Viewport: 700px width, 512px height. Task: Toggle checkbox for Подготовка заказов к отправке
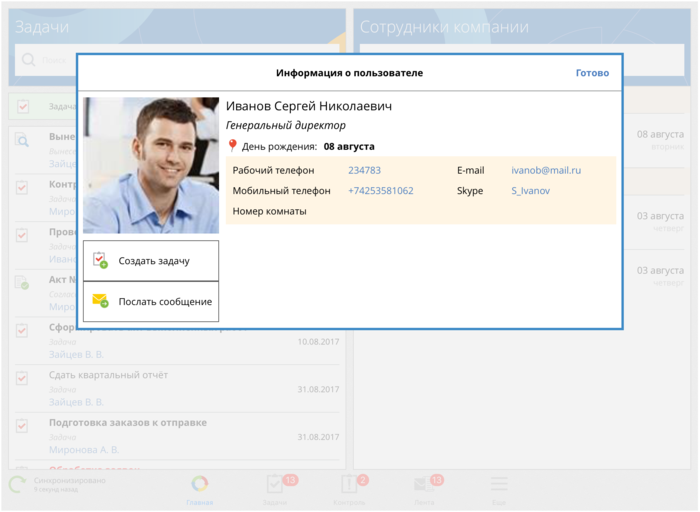point(22,426)
